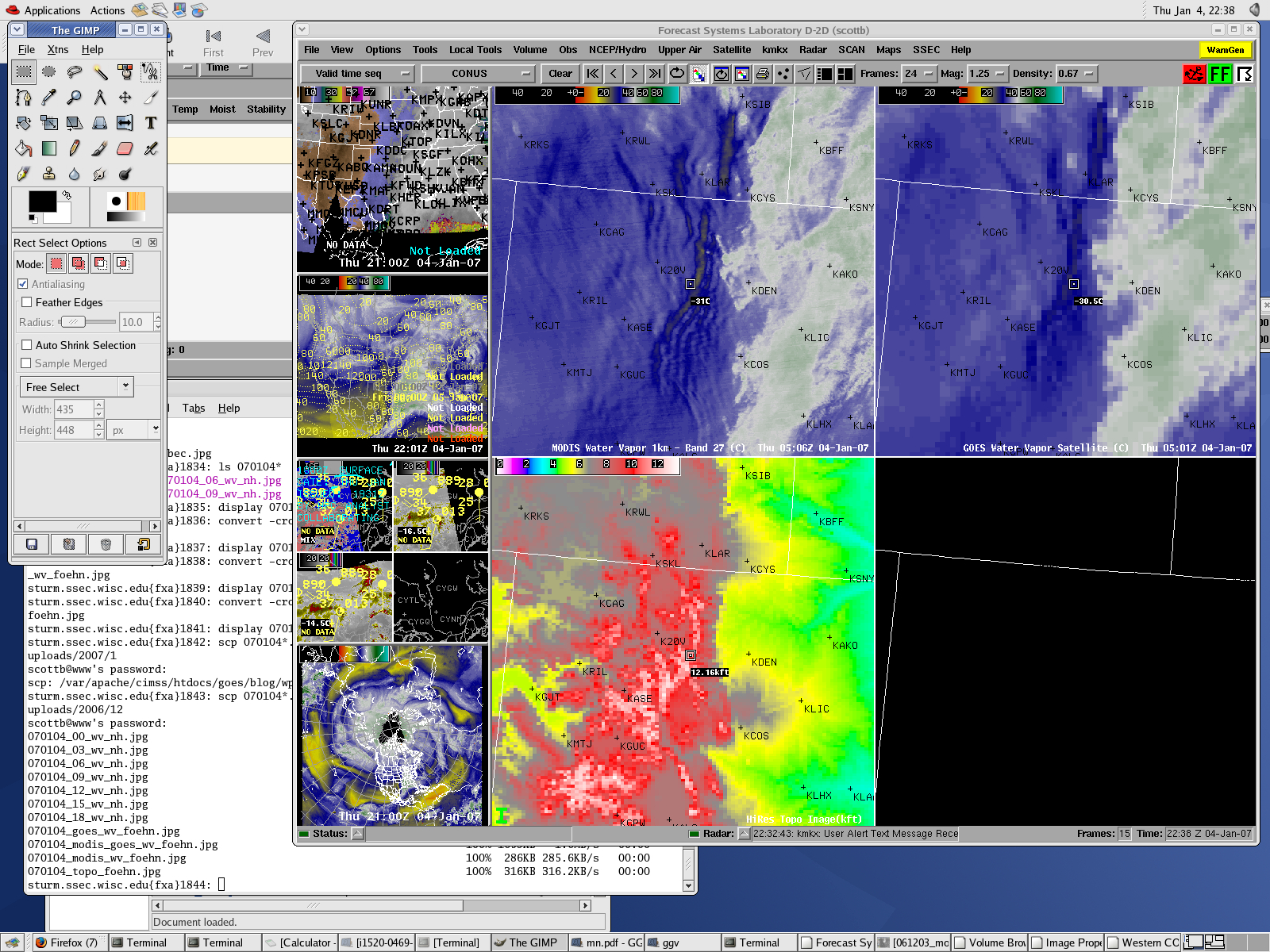The image size is (1270, 952).
Task: Open the Upper Air menu
Action: pyautogui.click(x=679, y=50)
